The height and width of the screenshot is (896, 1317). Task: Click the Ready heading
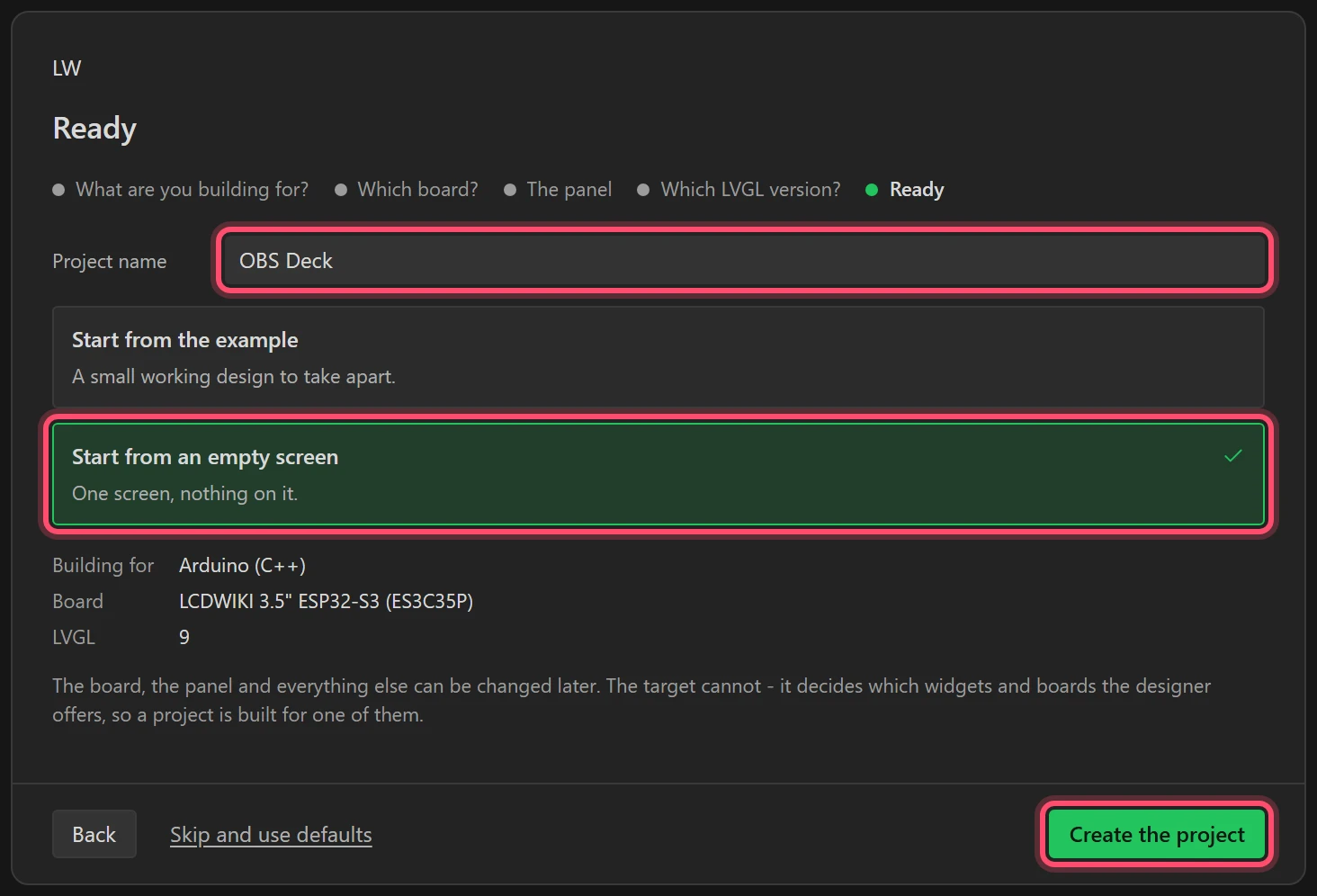[94, 129]
